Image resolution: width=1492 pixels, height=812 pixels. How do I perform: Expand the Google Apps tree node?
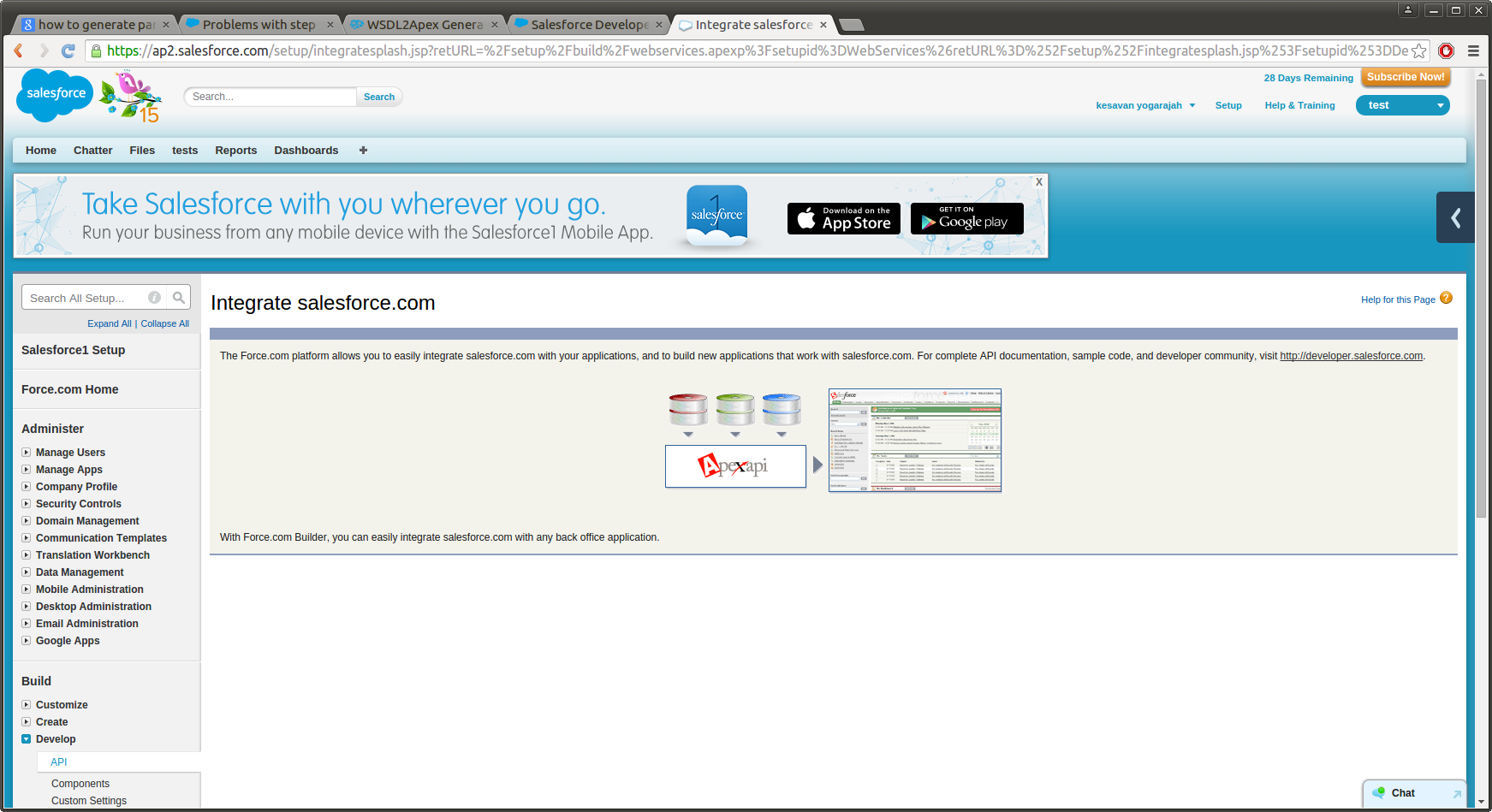click(x=27, y=641)
